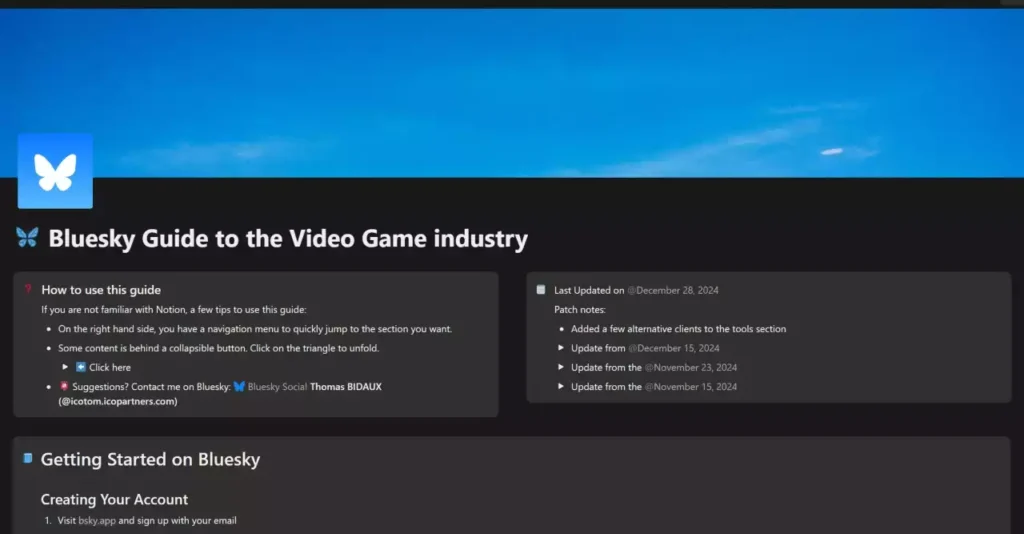
Task: Click the calendar icon beside Last Updated
Action: [x=541, y=289]
